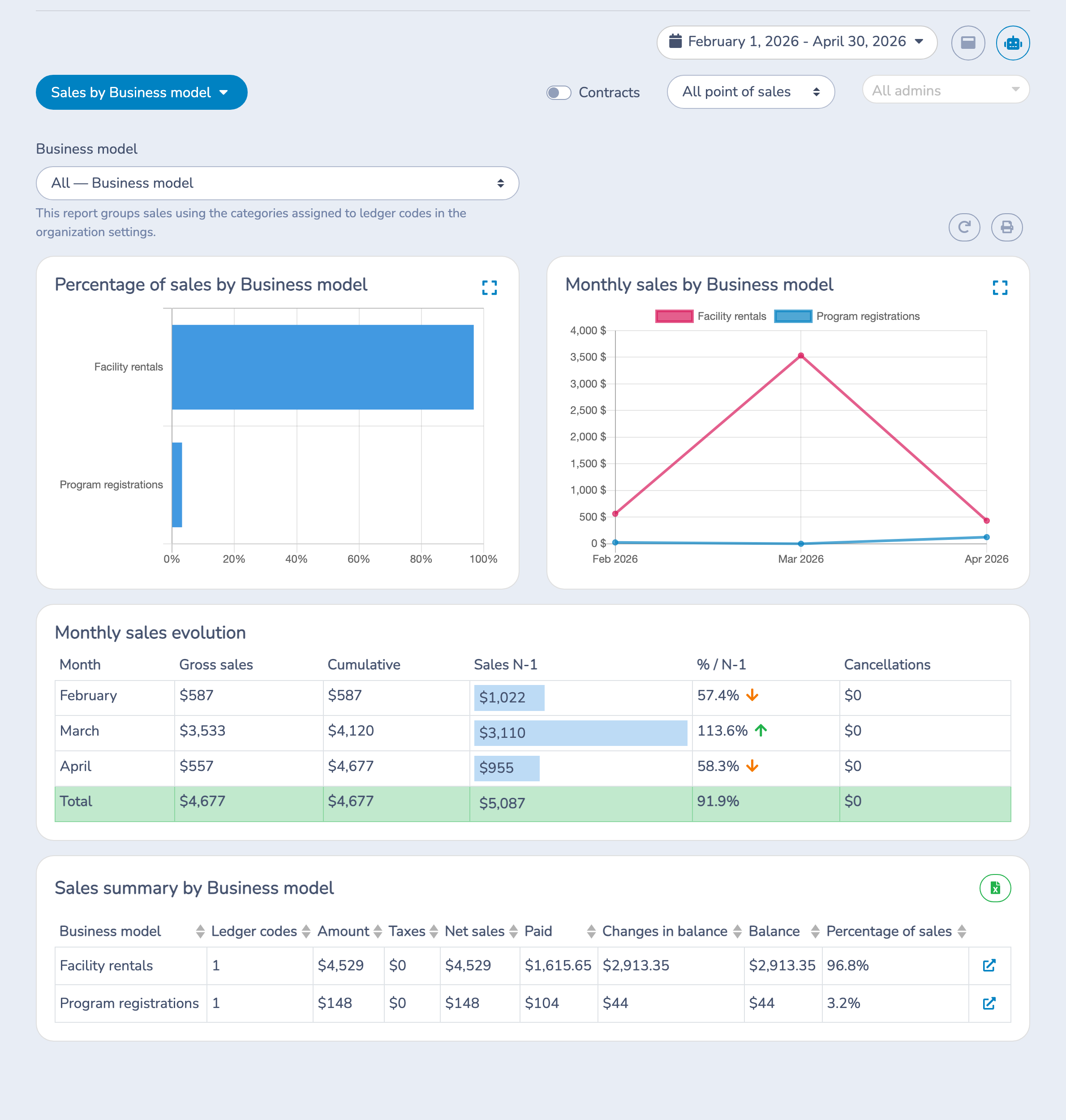Click Feb 2026 Facility rentals data point
Screen dimensions: 1066x1120
pyautogui.click(x=615, y=514)
